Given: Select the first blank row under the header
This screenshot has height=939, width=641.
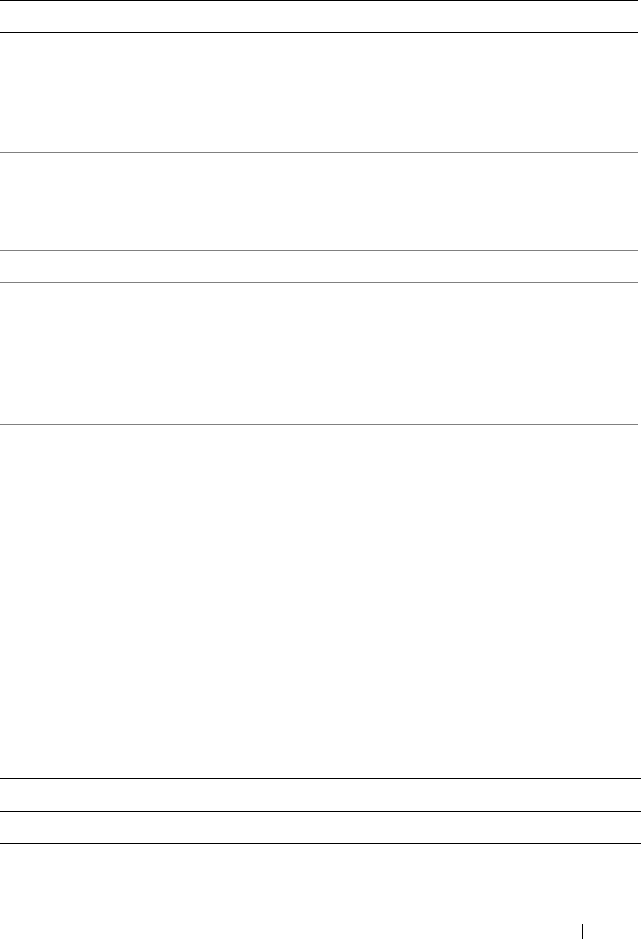Looking at the screenshot, I should click(x=320, y=92).
